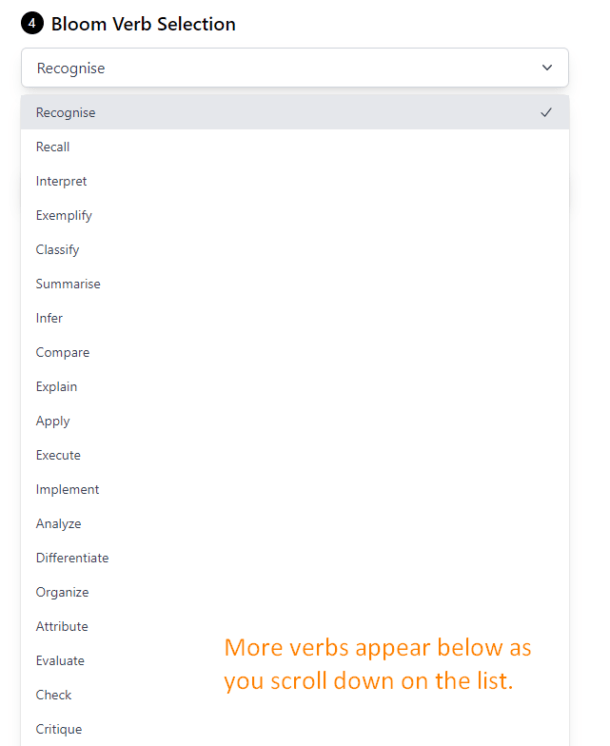Click the step 4 number badge
610x746 pixels.
click(x=31, y=24)
